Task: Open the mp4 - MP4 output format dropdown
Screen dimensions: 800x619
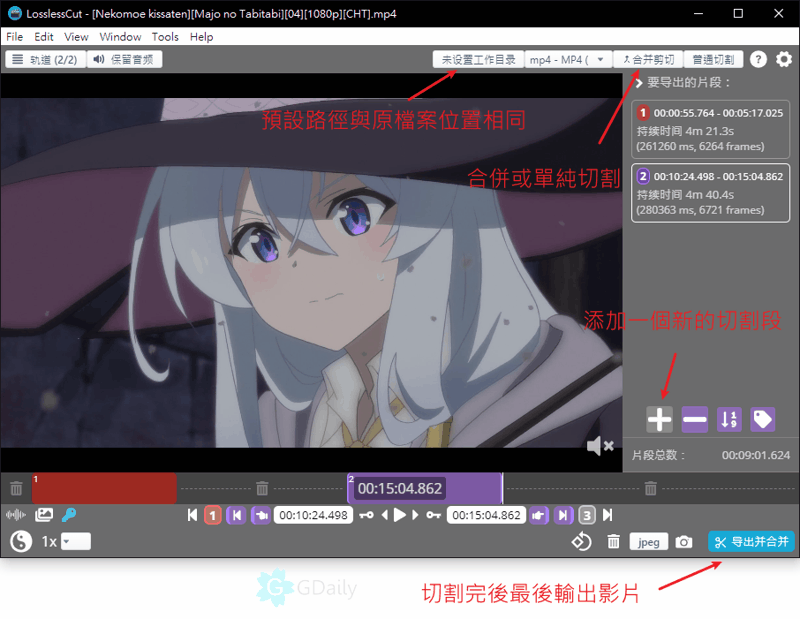Action: click(x=568, y=60)
